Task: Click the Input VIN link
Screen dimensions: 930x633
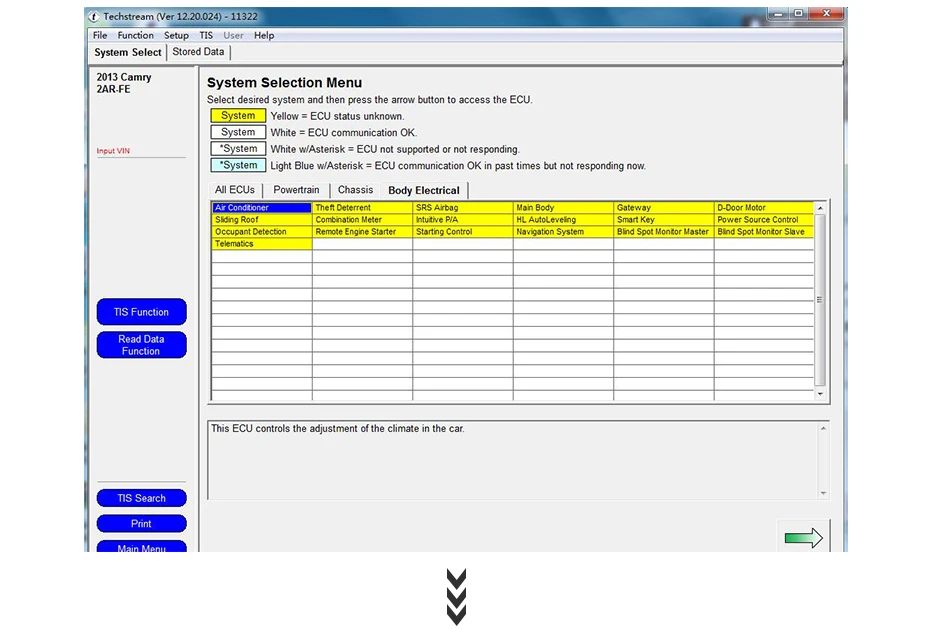Action: [113, 151]
